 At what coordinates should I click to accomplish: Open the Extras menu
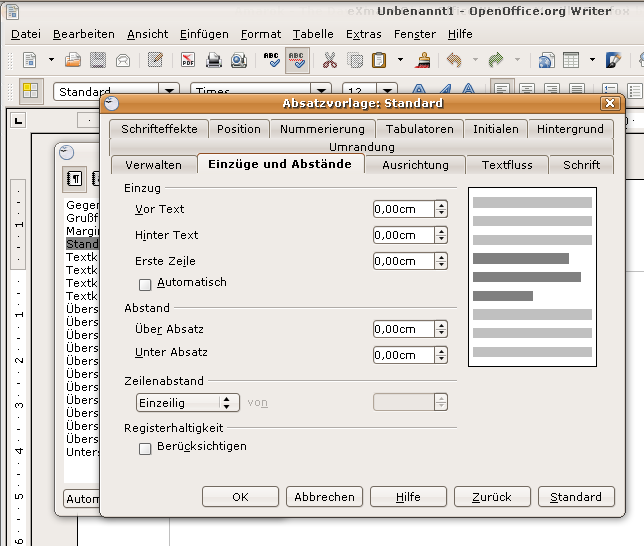(x=363, y=34)
